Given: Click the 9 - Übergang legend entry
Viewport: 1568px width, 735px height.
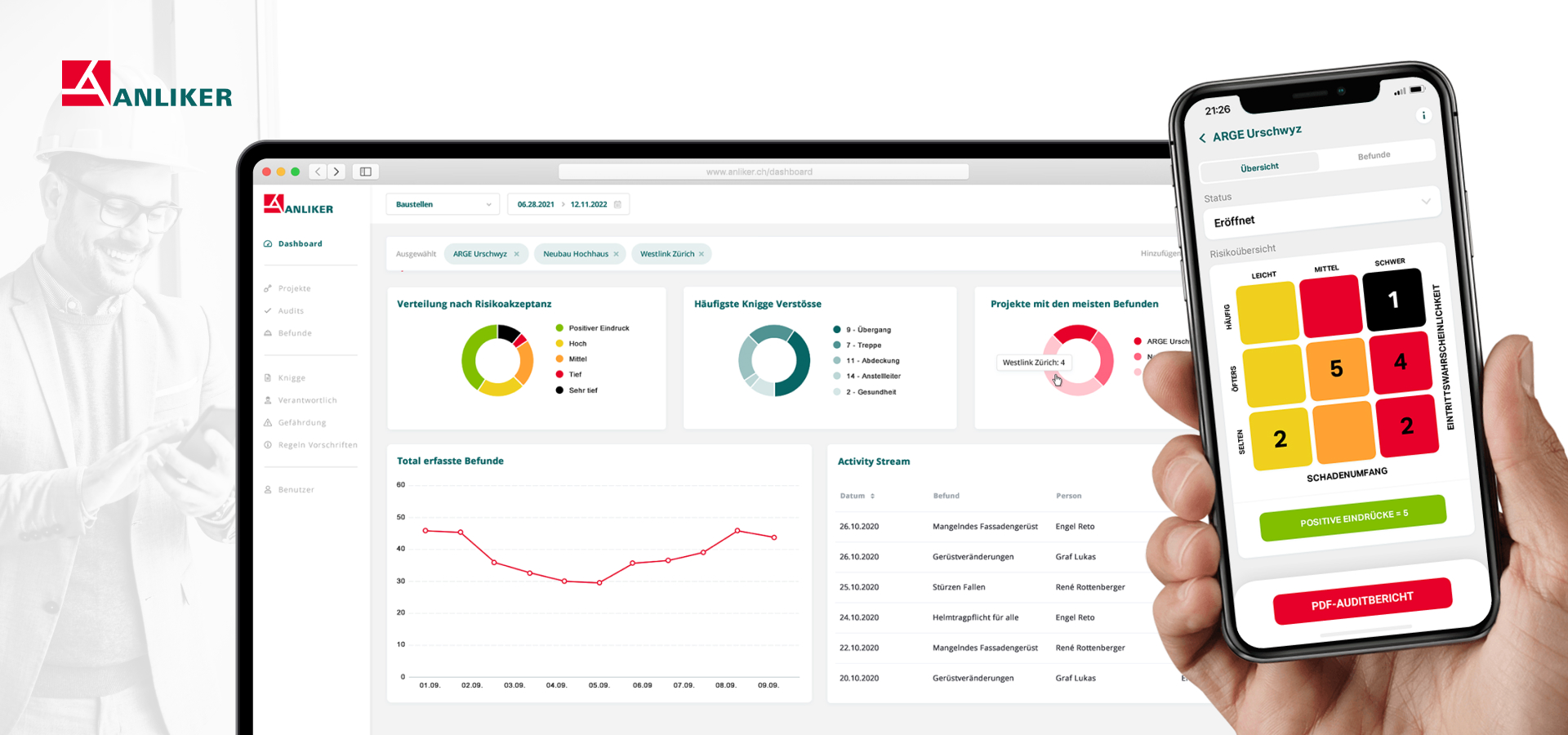Looking at the screenshot, I should coord(862,330).
